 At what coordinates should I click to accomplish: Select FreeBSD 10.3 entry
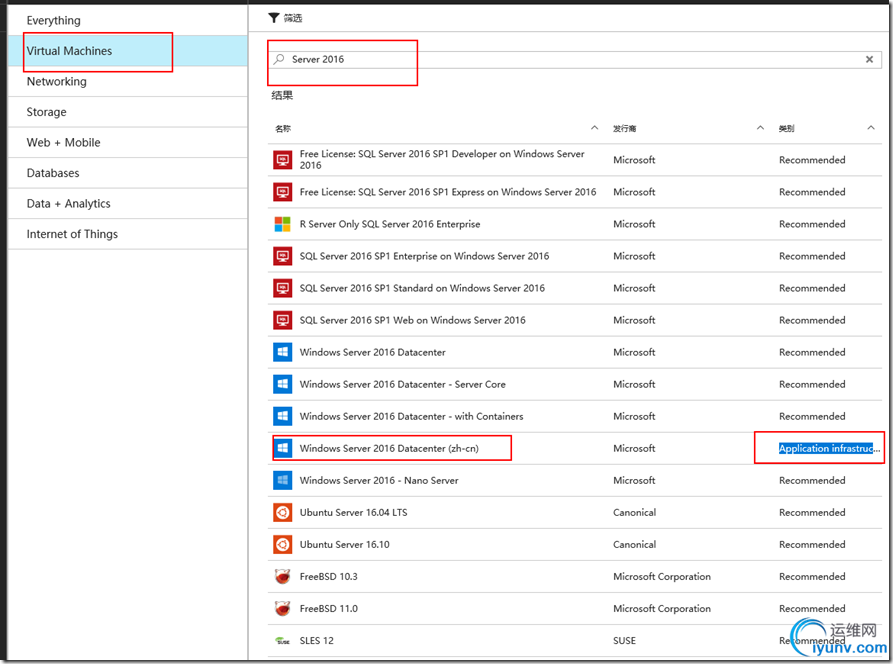pyautogui.click(x=329, y=576)
